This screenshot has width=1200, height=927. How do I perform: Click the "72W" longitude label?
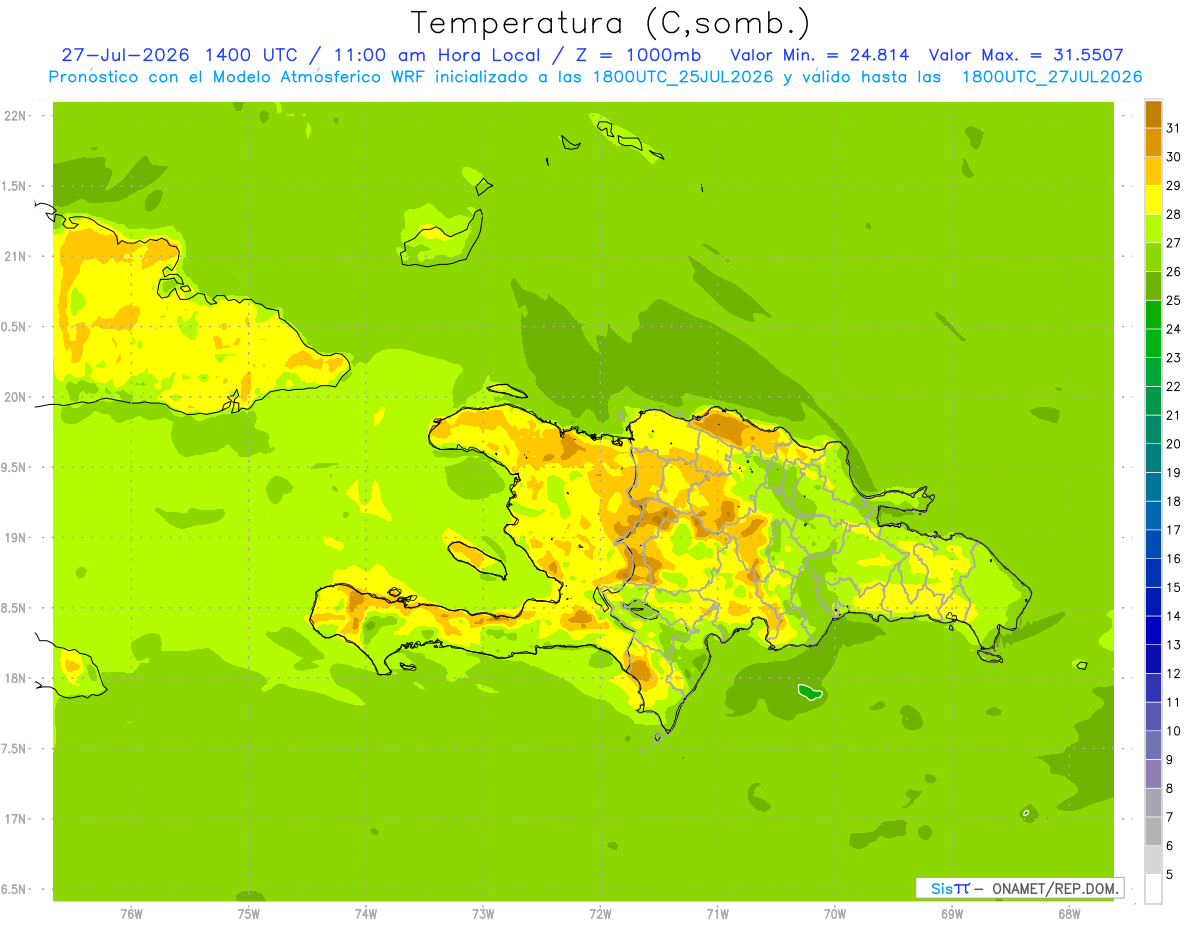pos(600,913)
